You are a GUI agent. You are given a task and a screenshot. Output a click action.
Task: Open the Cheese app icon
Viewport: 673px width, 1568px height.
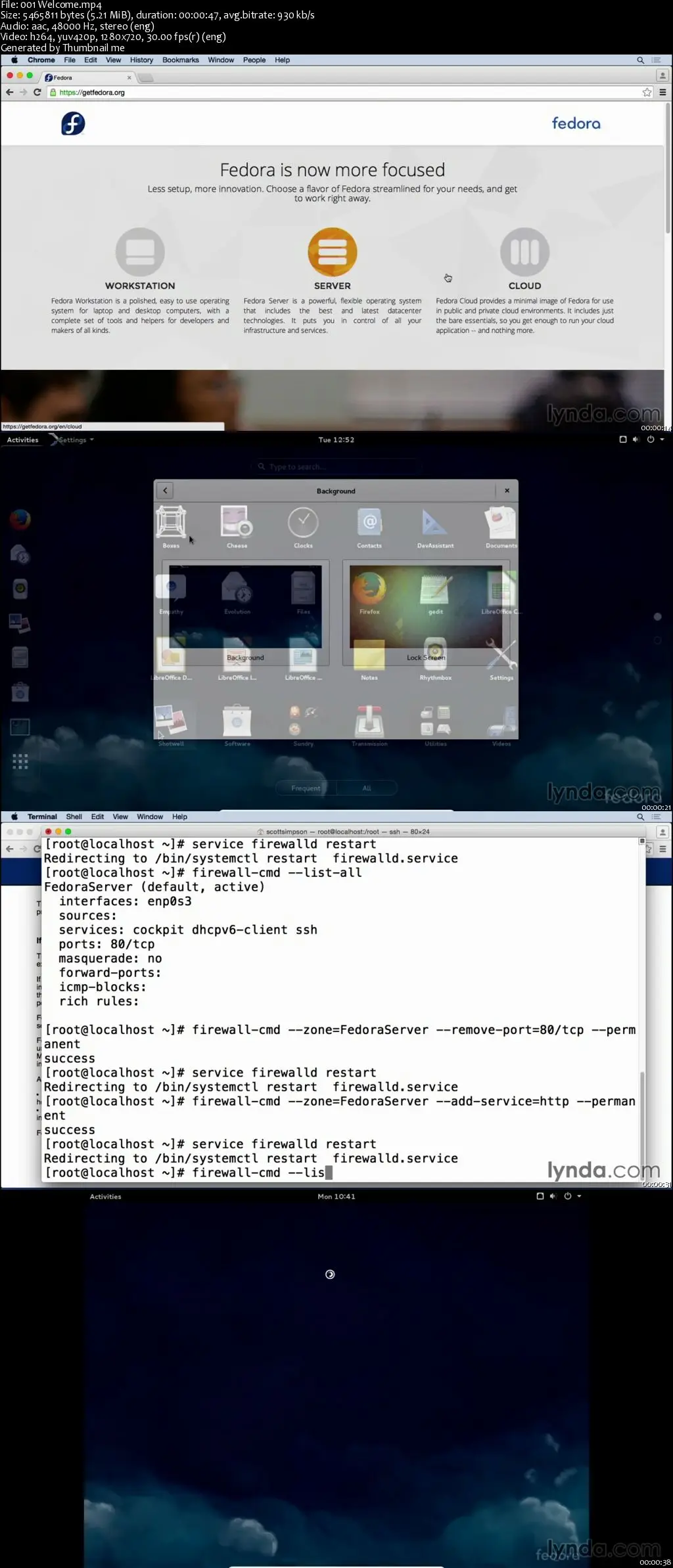(237, 523)
